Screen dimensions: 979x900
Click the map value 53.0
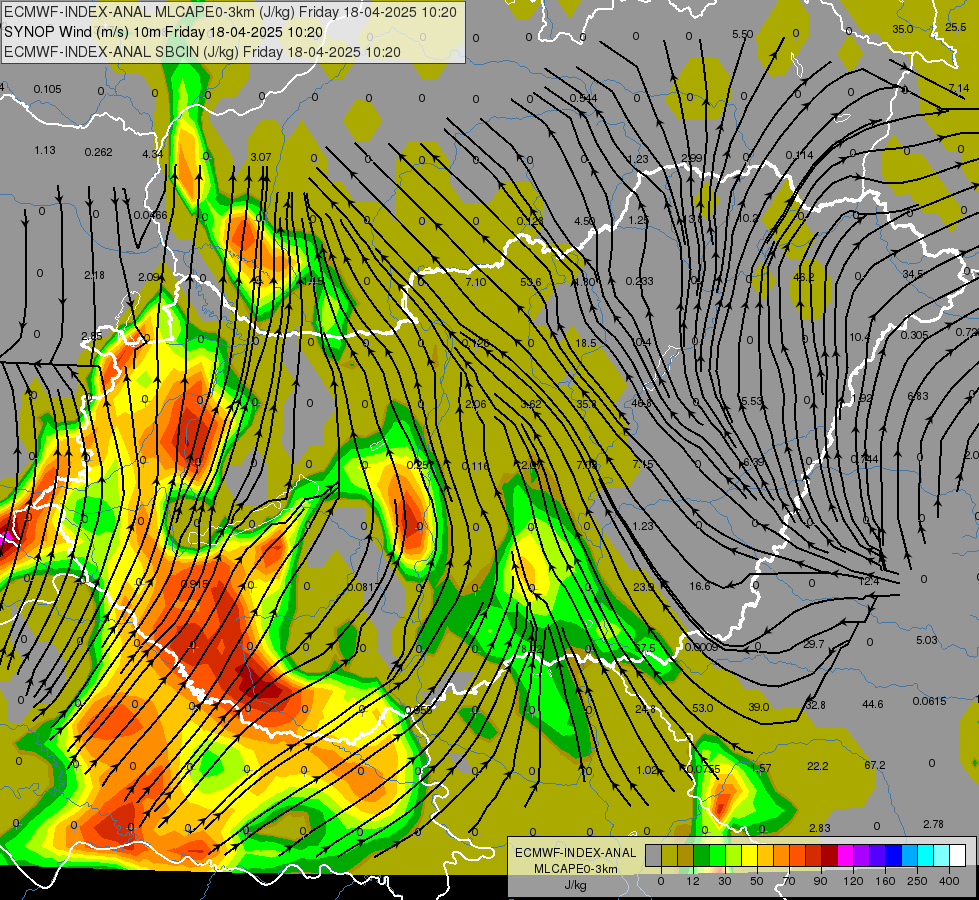click(702, 708)
